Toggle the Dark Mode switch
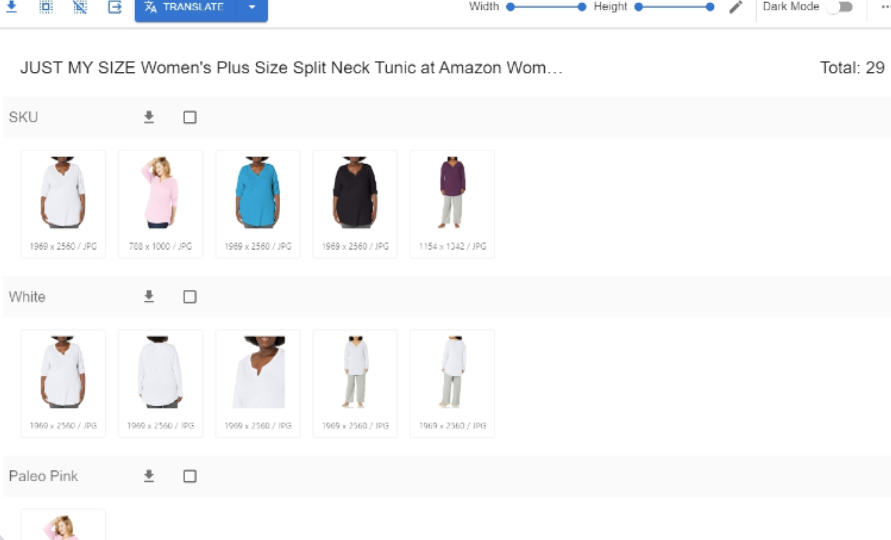This screenshot has width=891, height=540. 840,7
